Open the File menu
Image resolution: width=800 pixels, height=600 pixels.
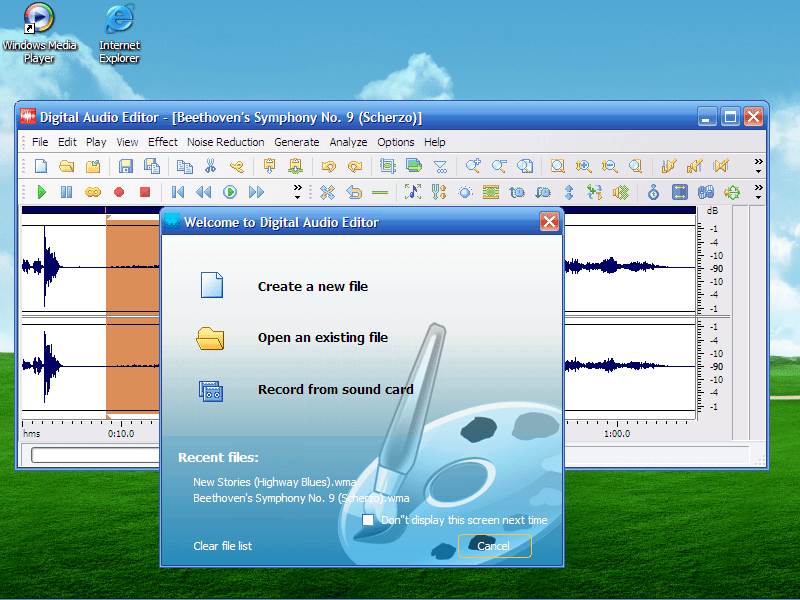(x=40, y=142)
